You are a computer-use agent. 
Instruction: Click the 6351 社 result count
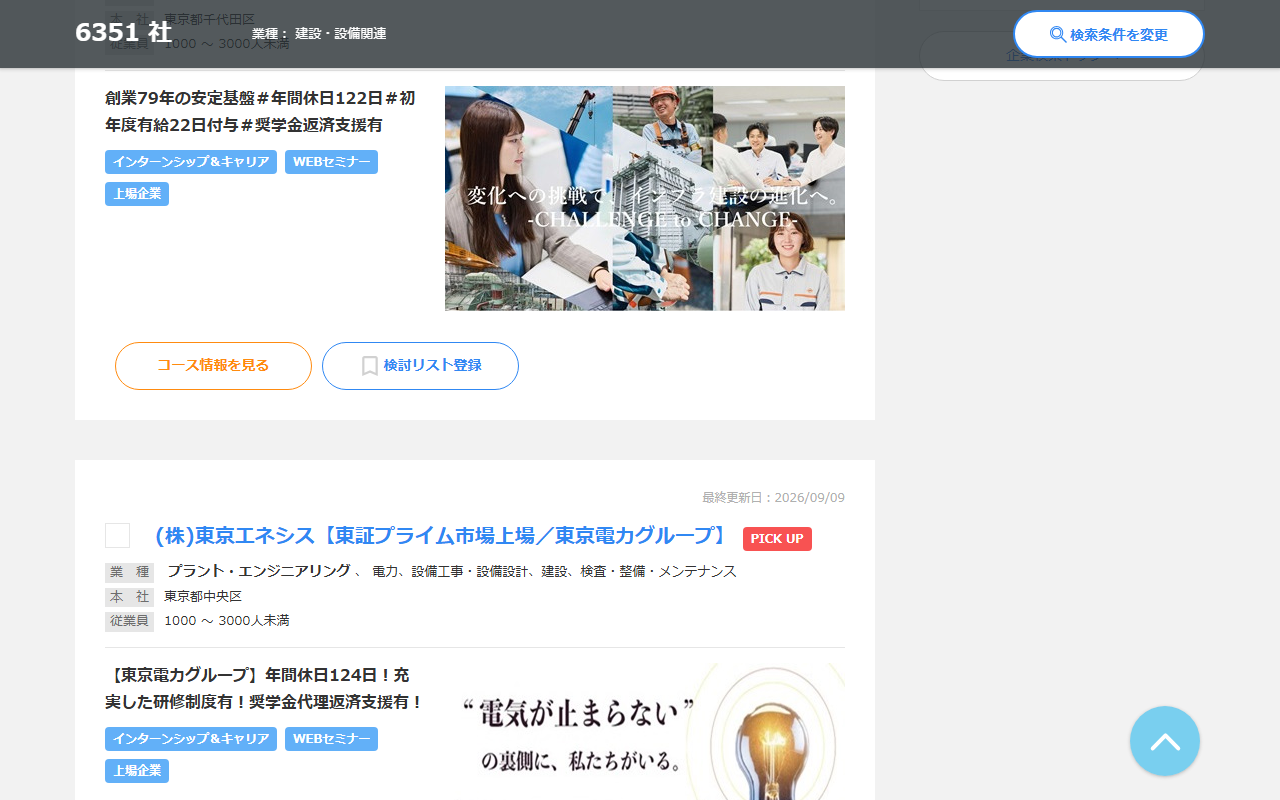pos(123,32)
